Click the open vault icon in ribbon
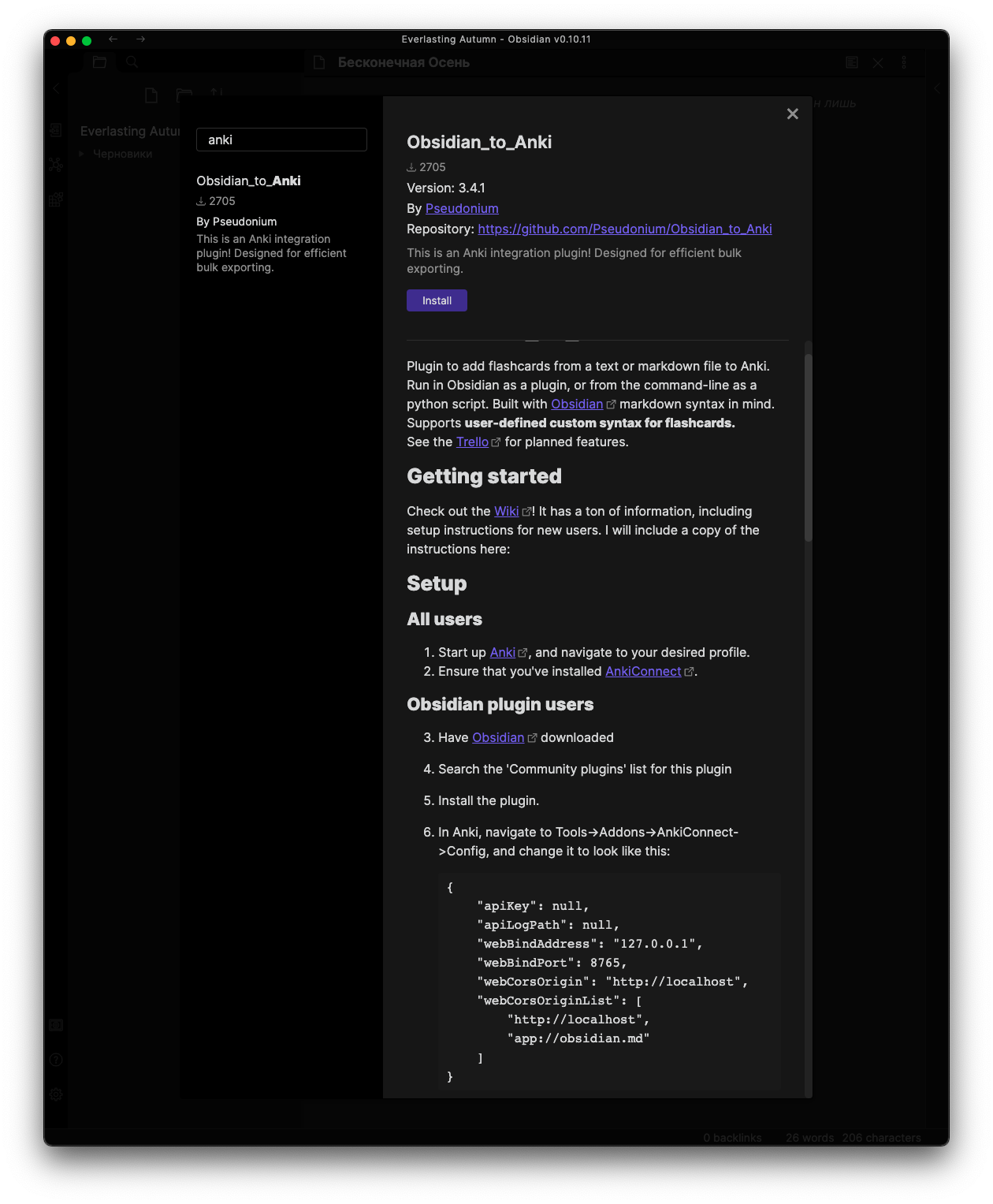 pos(56,1025)
